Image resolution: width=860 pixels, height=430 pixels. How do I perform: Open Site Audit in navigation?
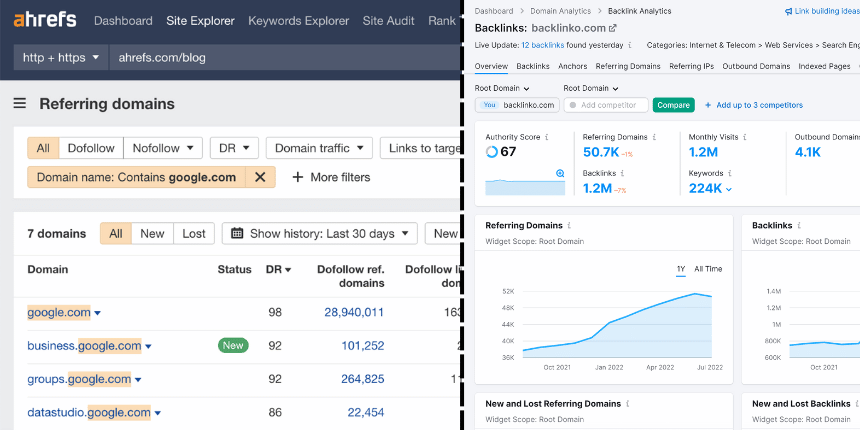point(388,21)
